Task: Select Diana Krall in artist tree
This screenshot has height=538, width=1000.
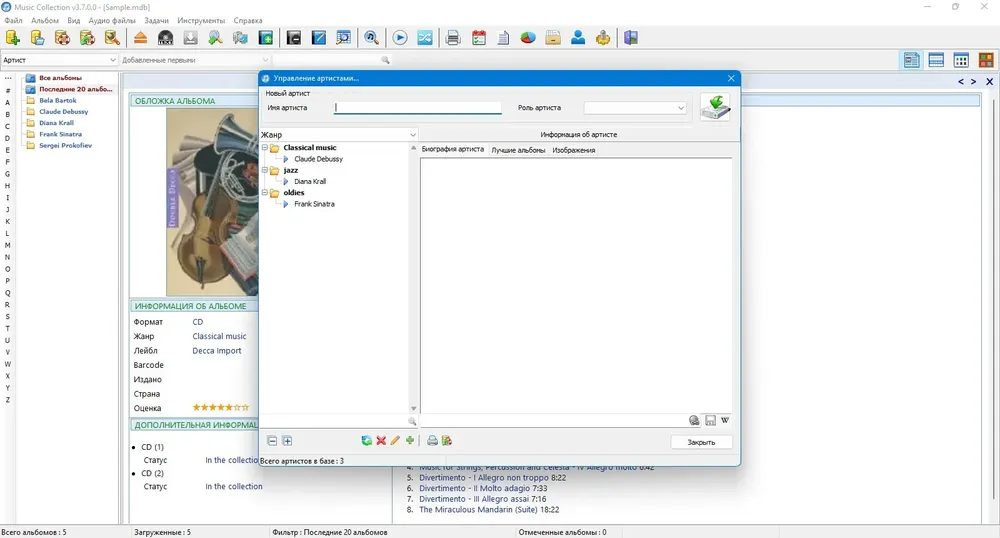Action: pyautogui.click(x=310, y=181)
